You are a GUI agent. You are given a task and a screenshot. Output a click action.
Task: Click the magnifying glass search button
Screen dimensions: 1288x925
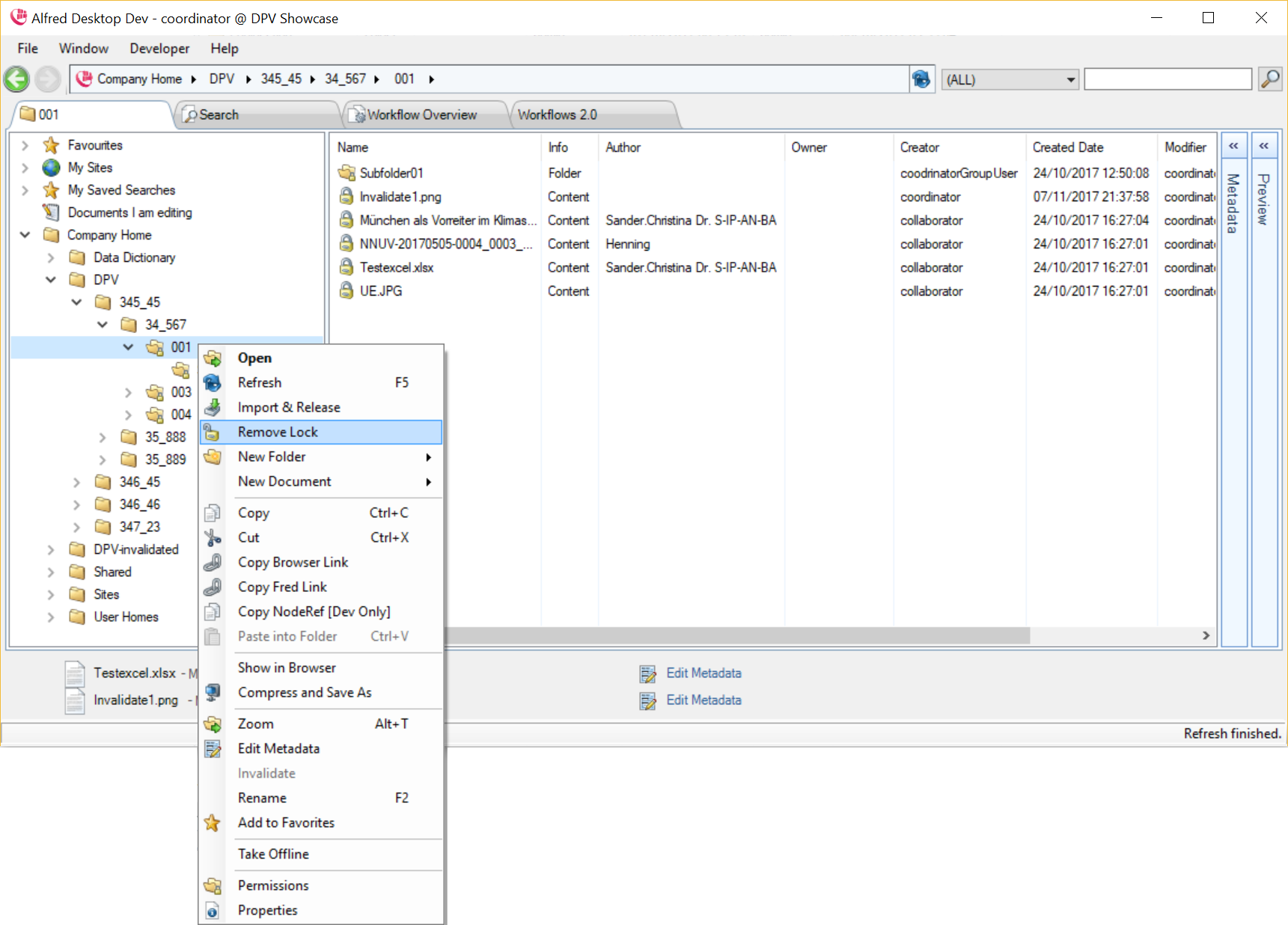(1269, 79)
